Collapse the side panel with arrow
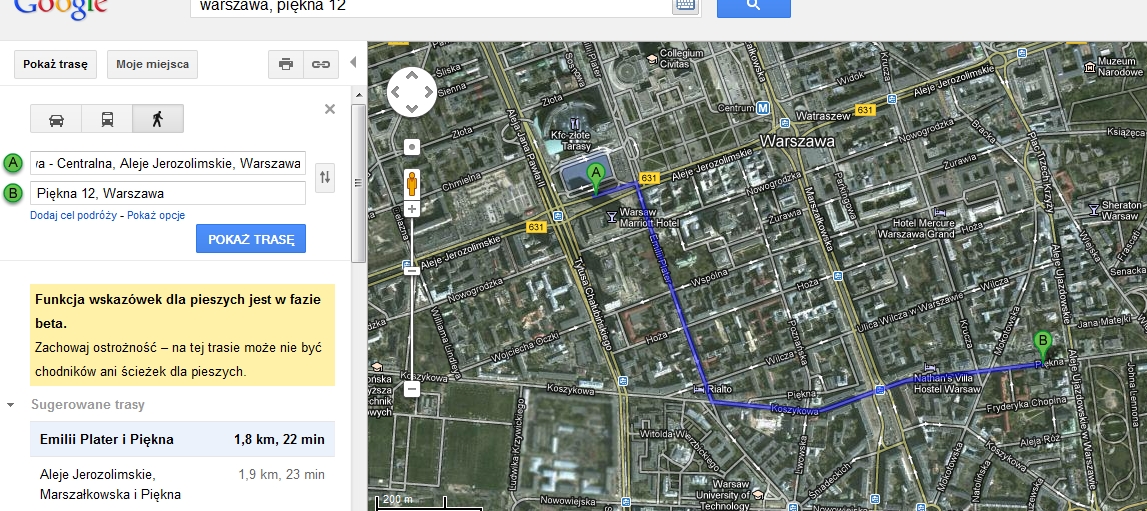 353,63
